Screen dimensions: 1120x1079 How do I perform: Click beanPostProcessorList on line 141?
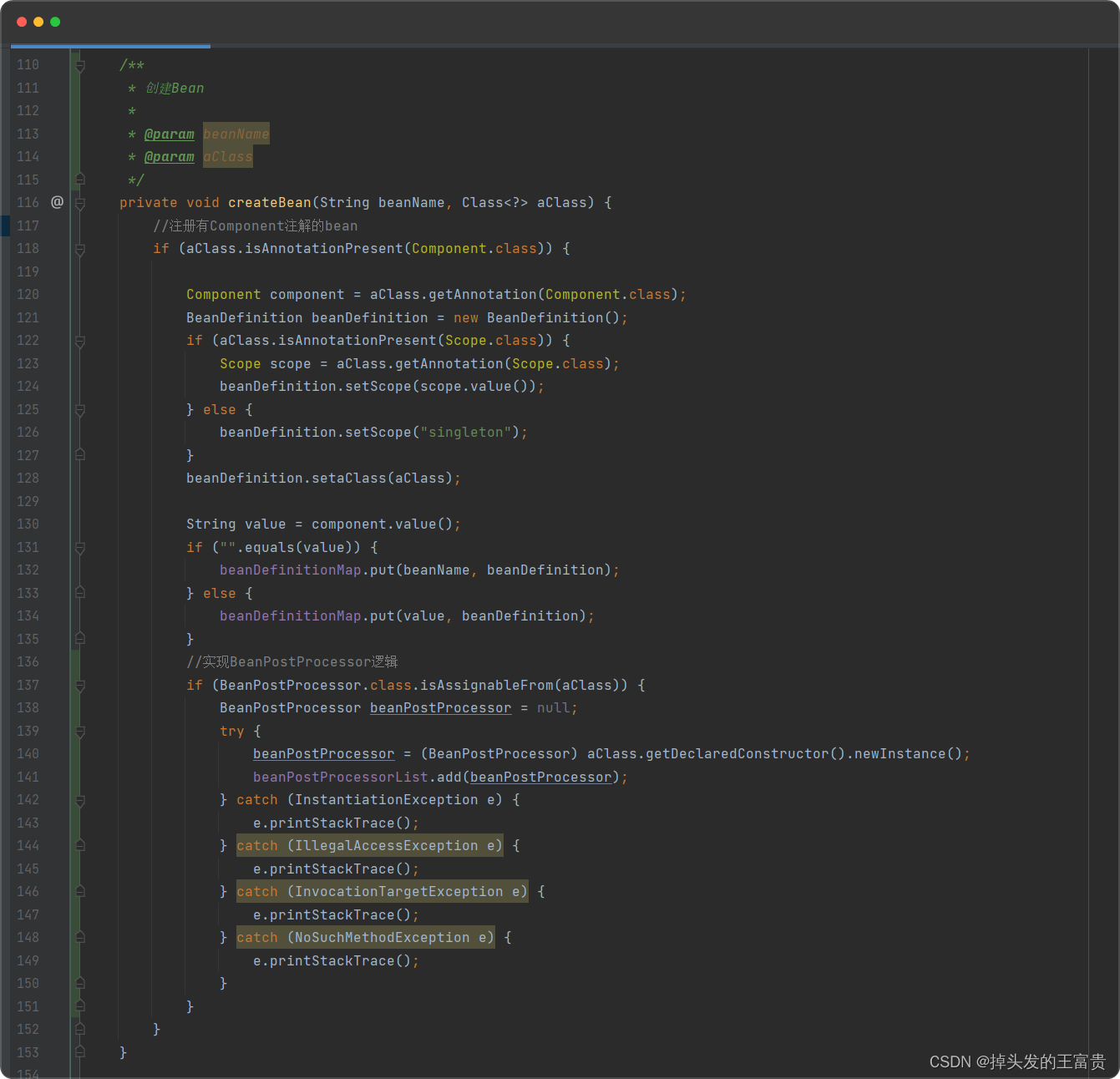[341, 778]
